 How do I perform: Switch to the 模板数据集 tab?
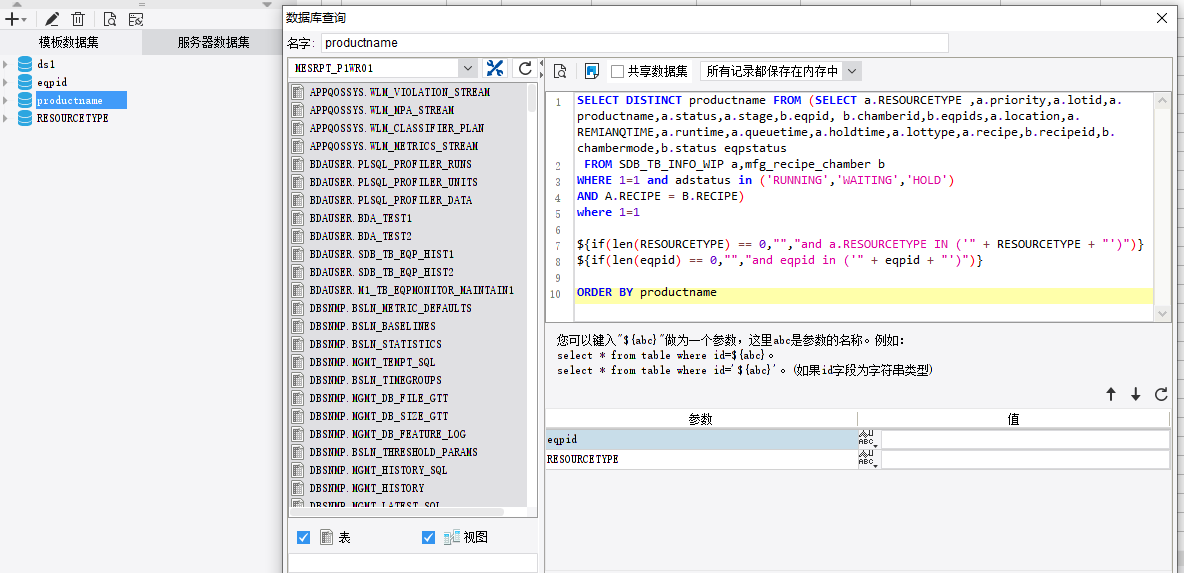69,42
